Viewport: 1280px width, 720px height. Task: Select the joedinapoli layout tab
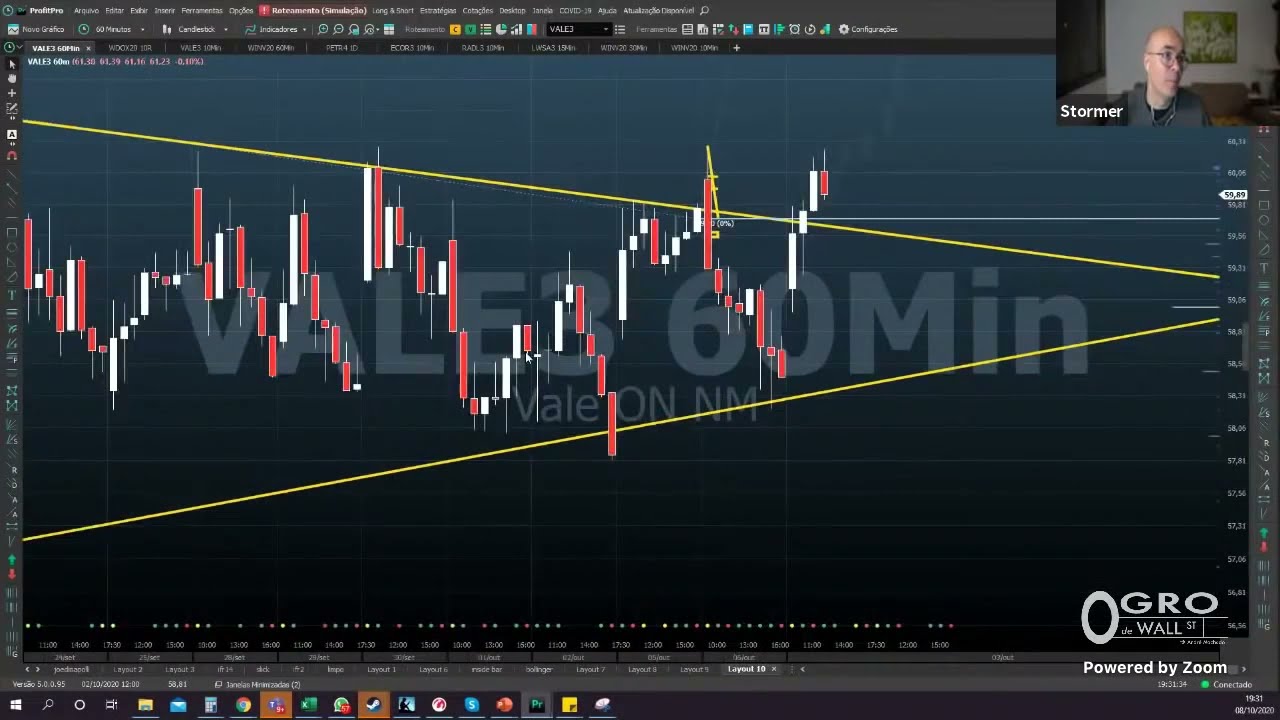pyautogui.click(x=72, y=669)
